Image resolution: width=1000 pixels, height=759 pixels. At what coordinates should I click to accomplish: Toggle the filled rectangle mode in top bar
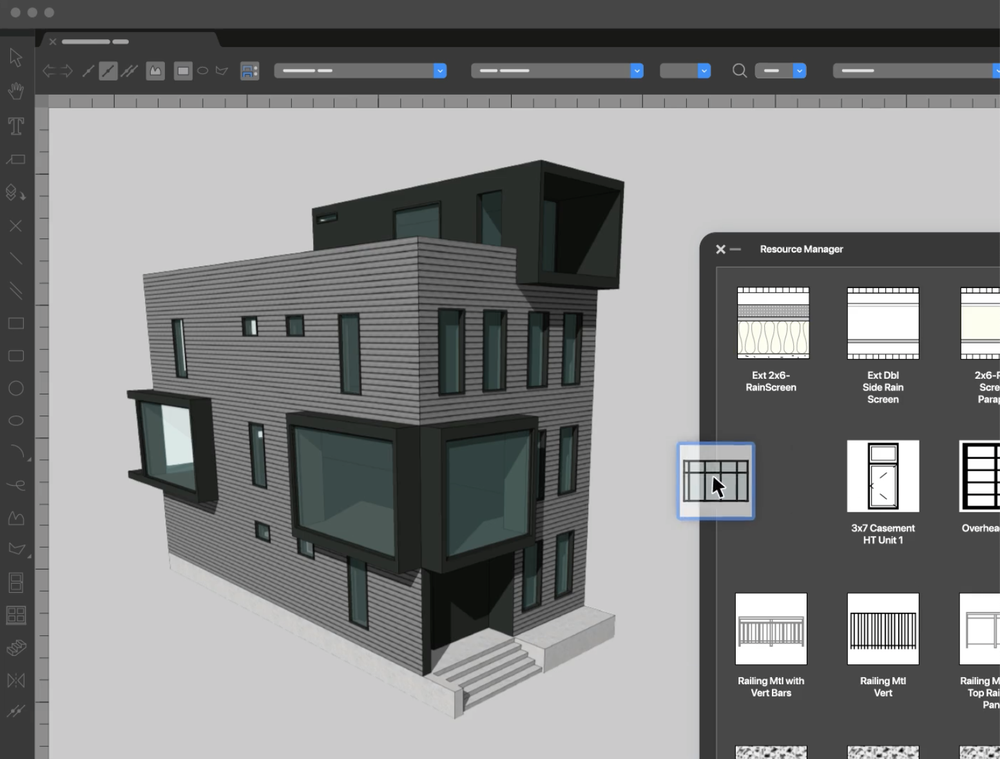(x=183, y=70)
